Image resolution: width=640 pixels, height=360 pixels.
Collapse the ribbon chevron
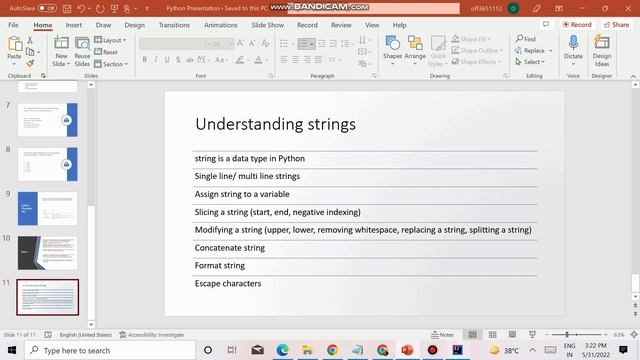633,76
